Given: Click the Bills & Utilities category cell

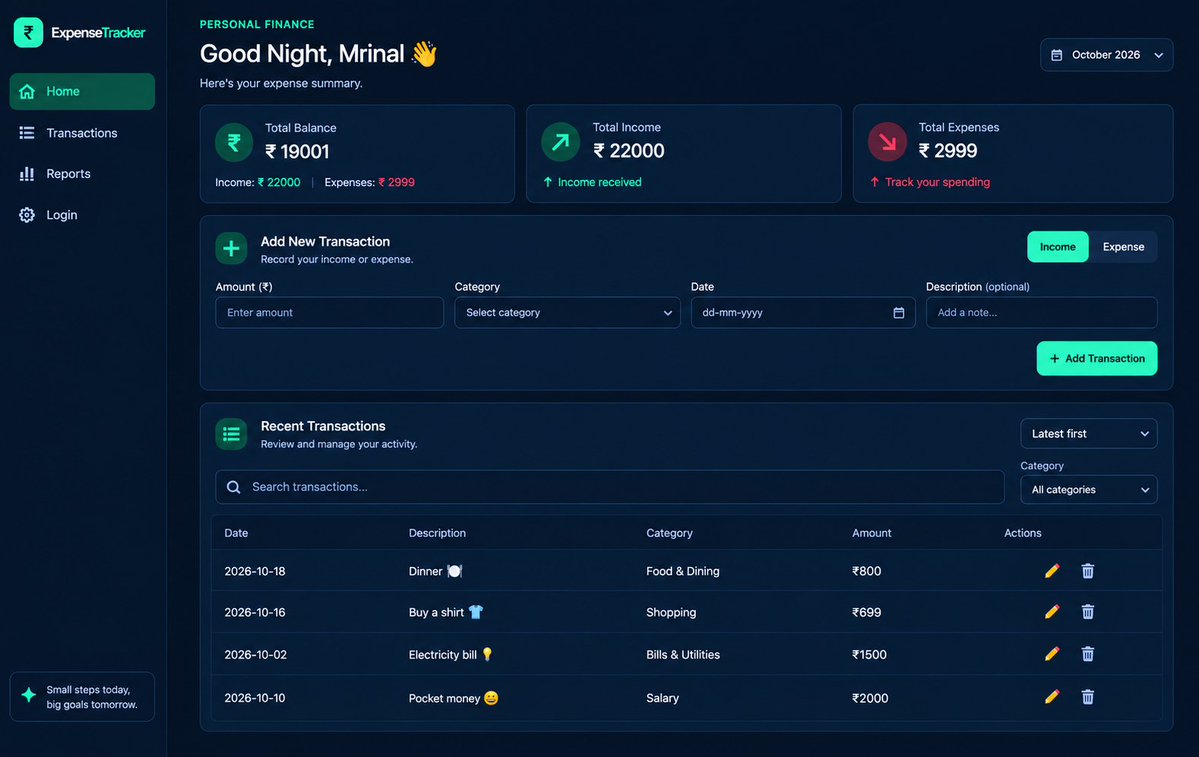Looking at the screenshot, I should tap(683, 655).
